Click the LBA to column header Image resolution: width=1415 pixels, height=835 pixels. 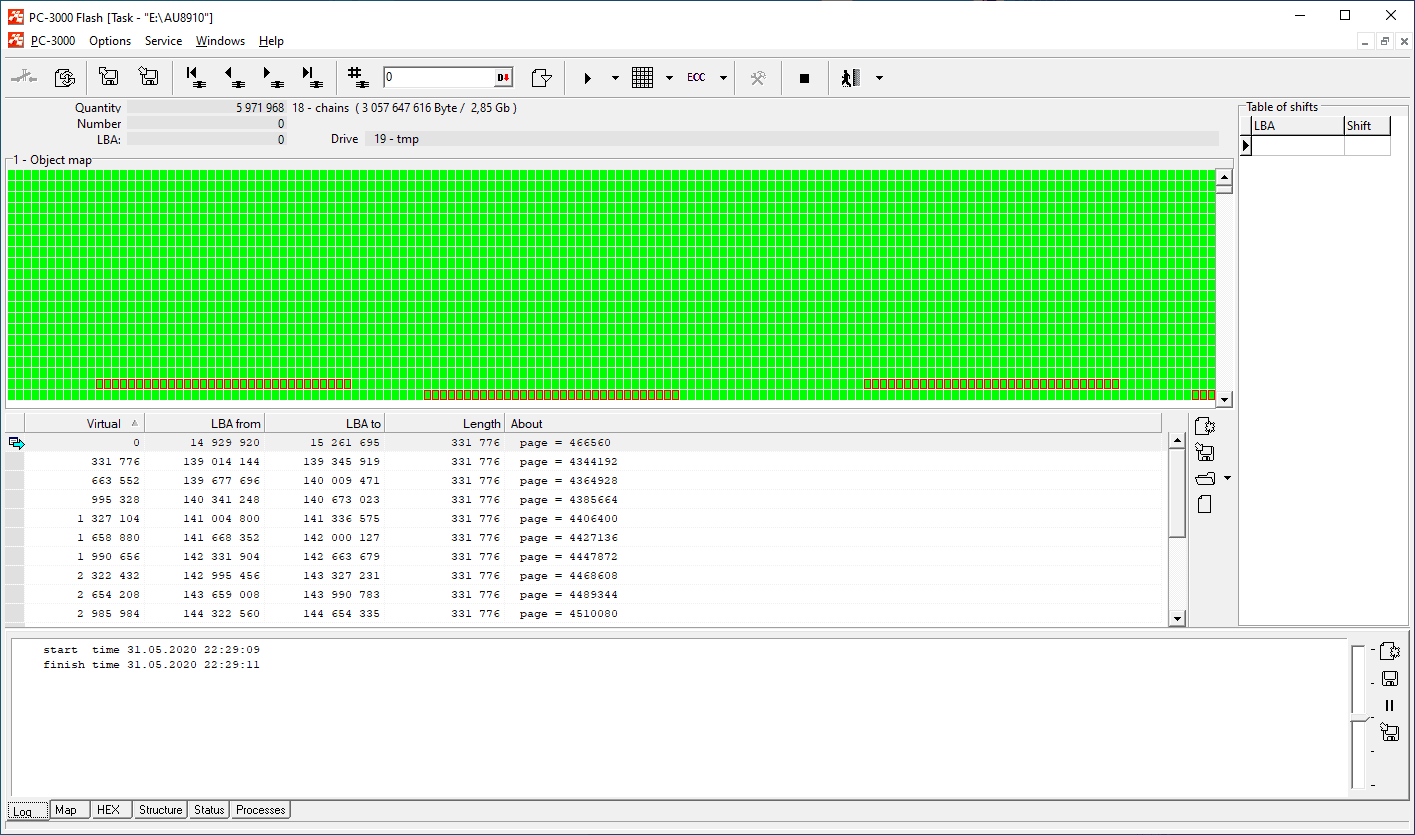click(324, 423)
